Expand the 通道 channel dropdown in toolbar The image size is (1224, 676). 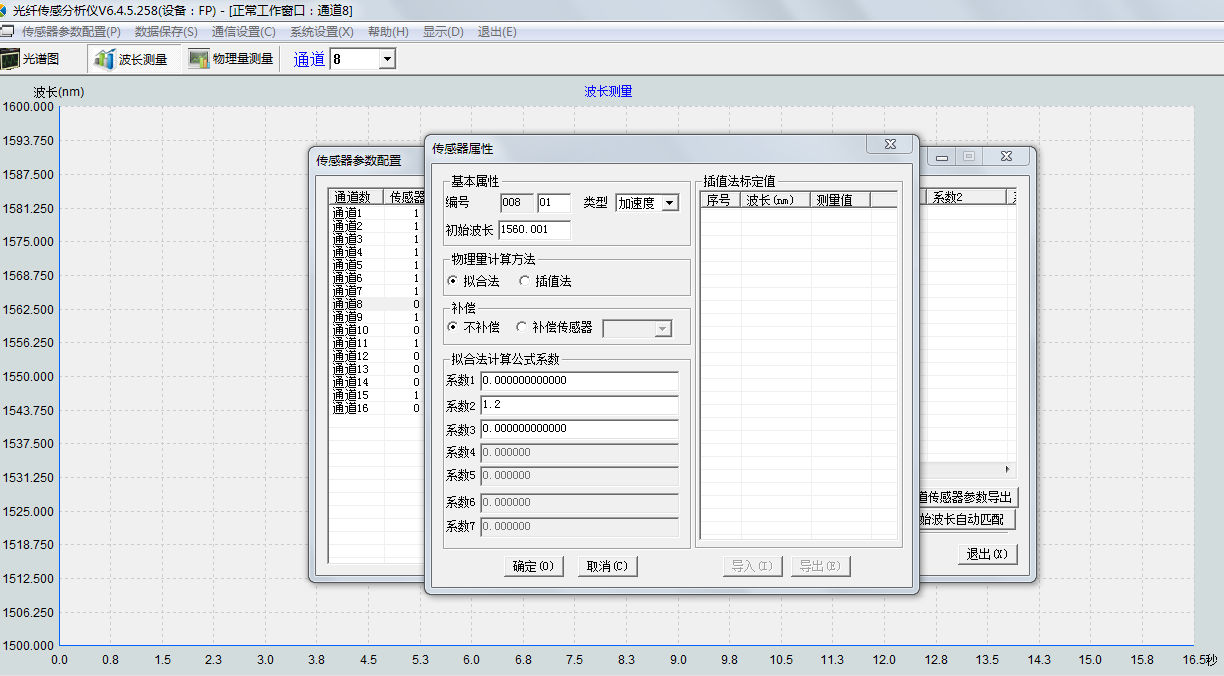386,60
